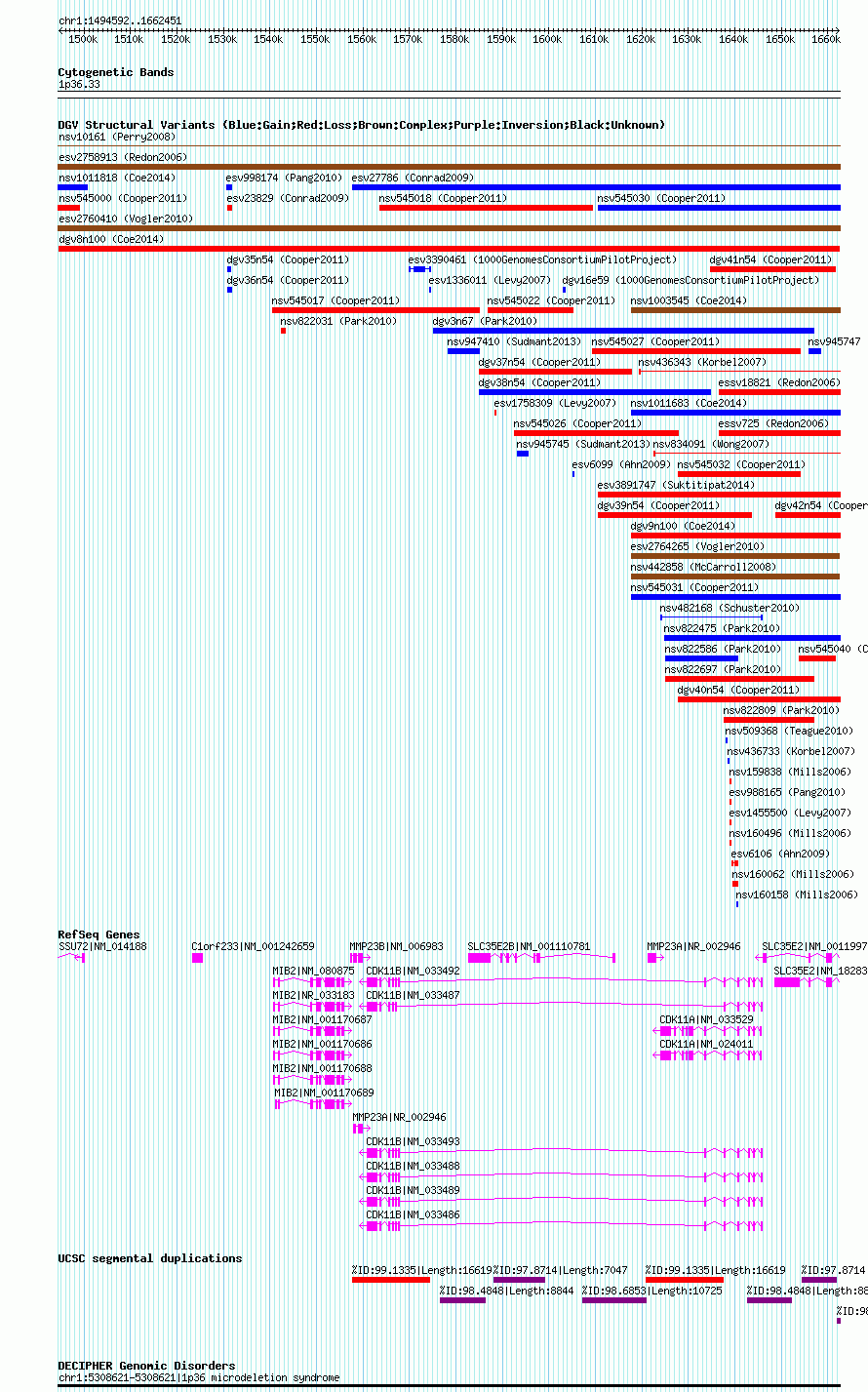
Task: Click the nsv545000 (Cooper2011) label
Action: (x=122, y=198)
